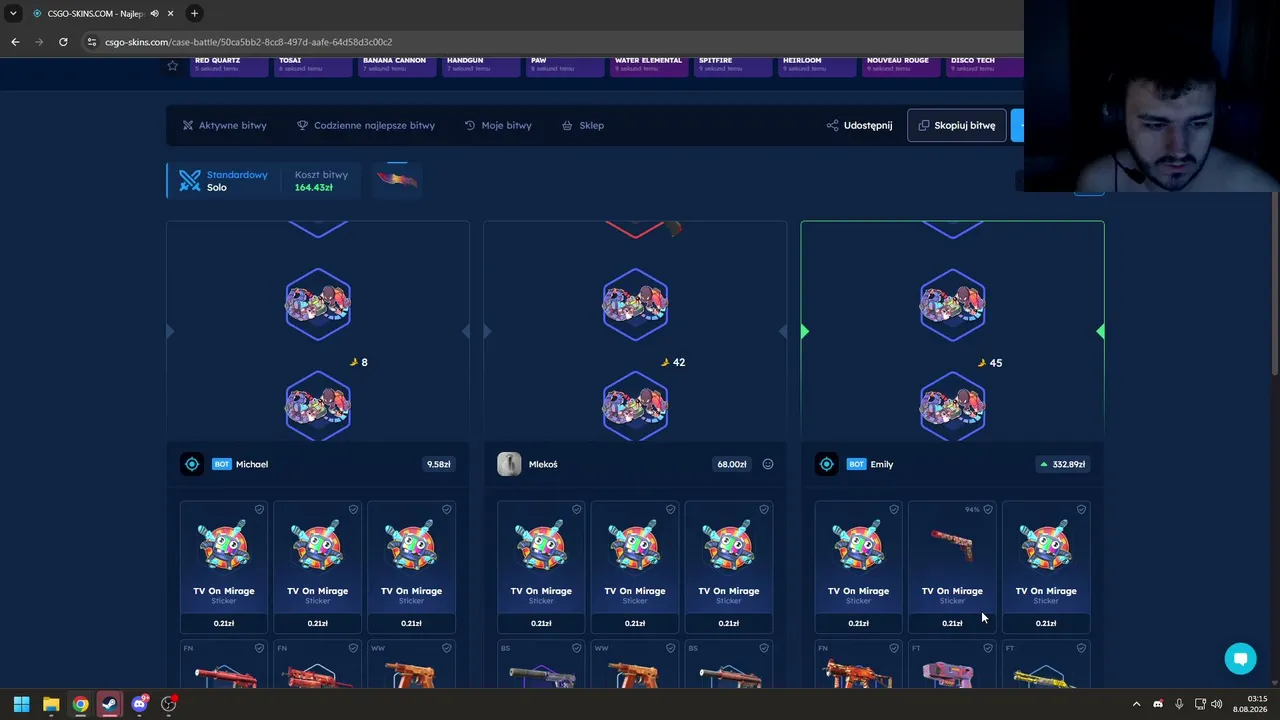
Task: Click the star favorite icon beside the drops strip
Action: coord(172,66)
